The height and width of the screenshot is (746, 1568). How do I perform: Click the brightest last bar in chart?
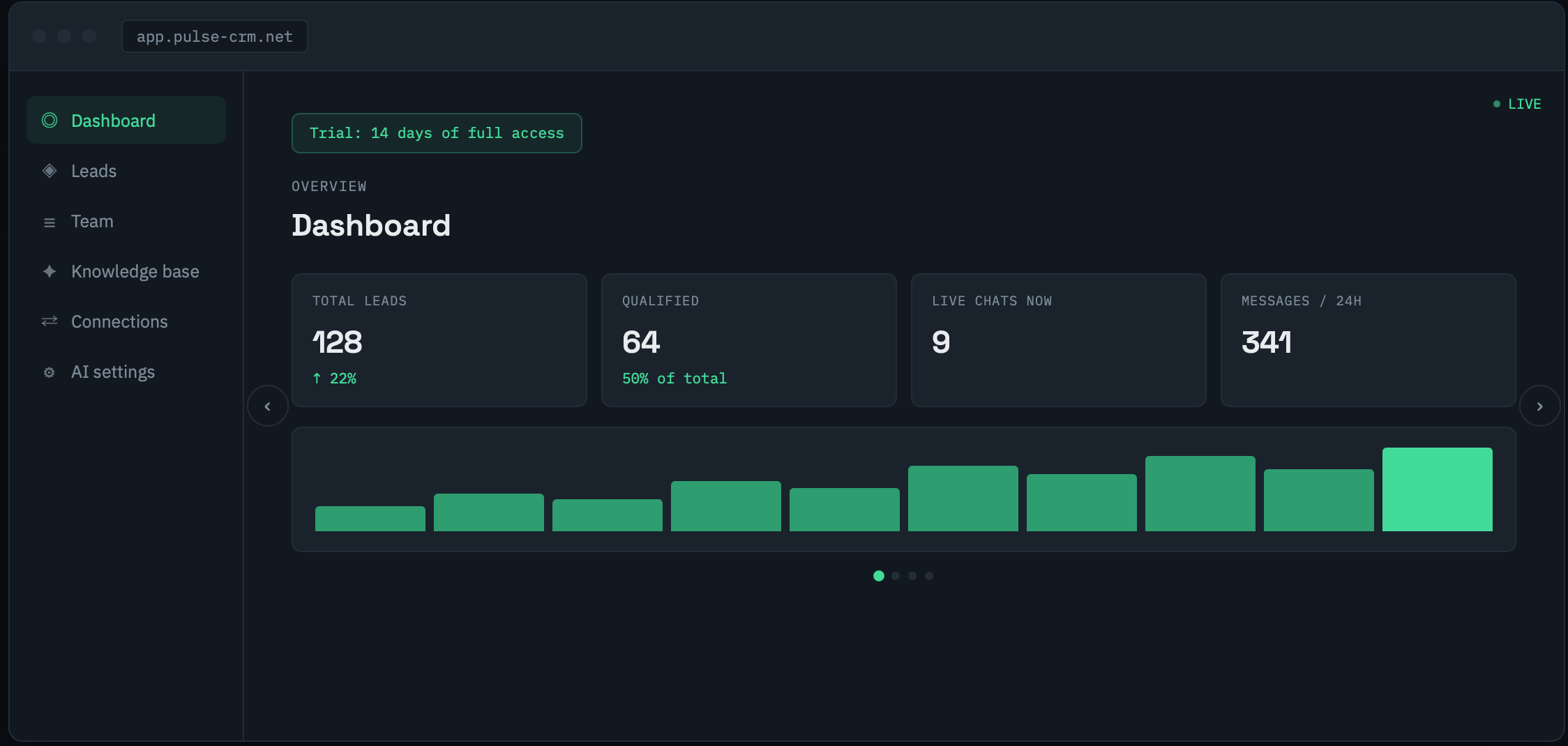tap(1438, 489)
